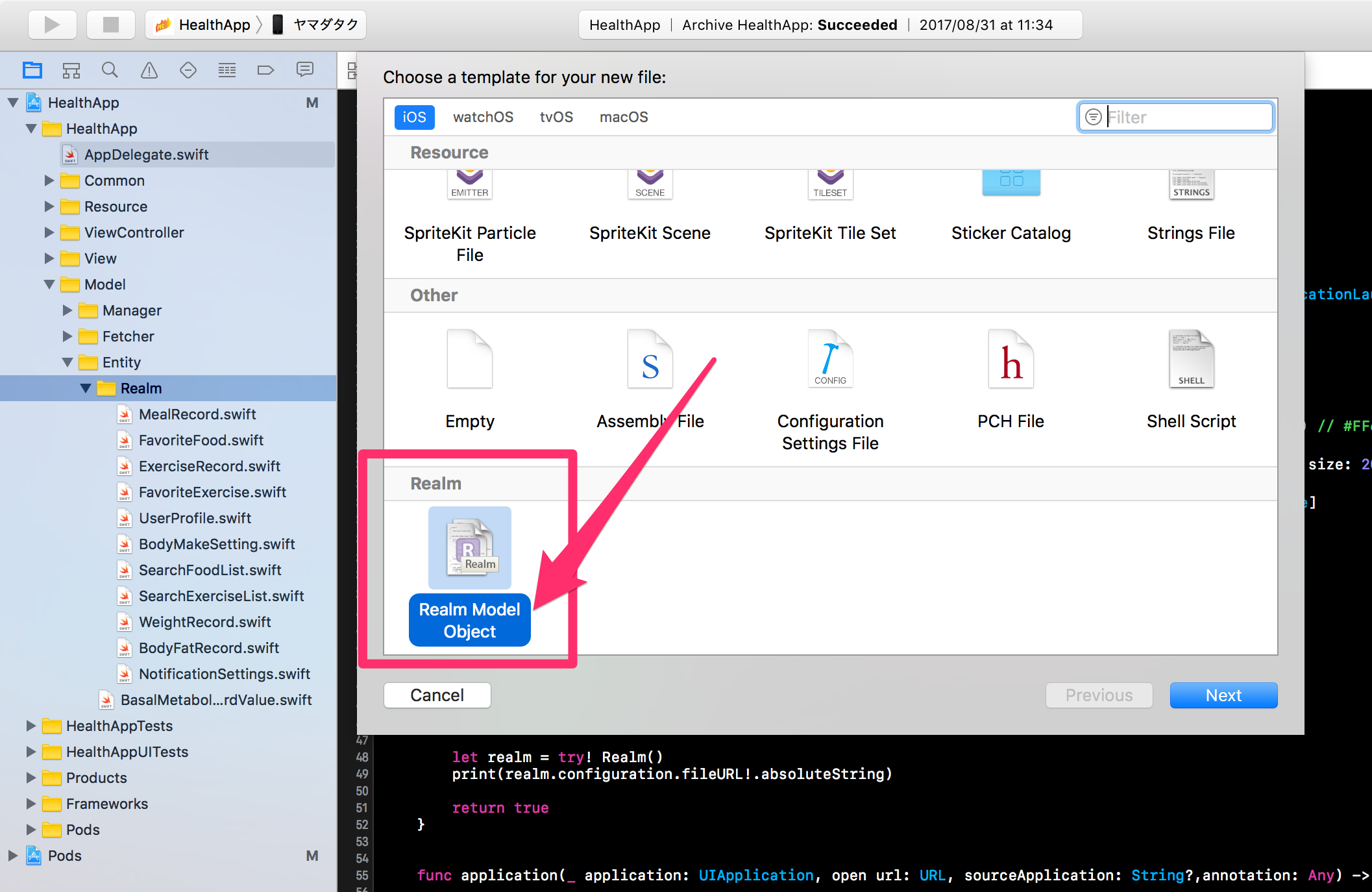Image resolution: width=1372 pixels, height=892 pixels.
Task: Open the Project navigator folder icon
Action: [x=32, y=70]
